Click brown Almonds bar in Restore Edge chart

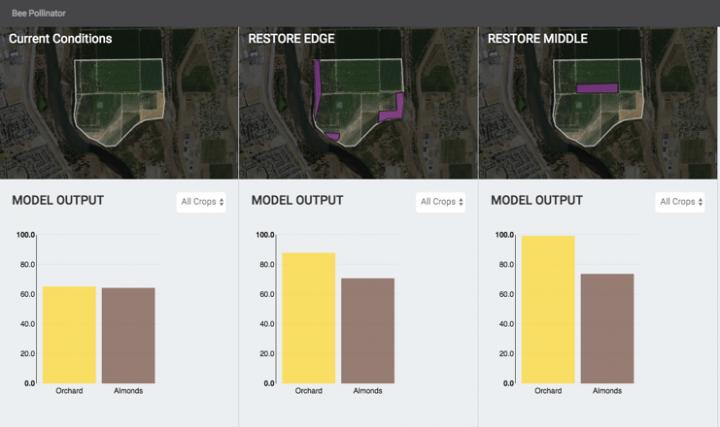368,330
